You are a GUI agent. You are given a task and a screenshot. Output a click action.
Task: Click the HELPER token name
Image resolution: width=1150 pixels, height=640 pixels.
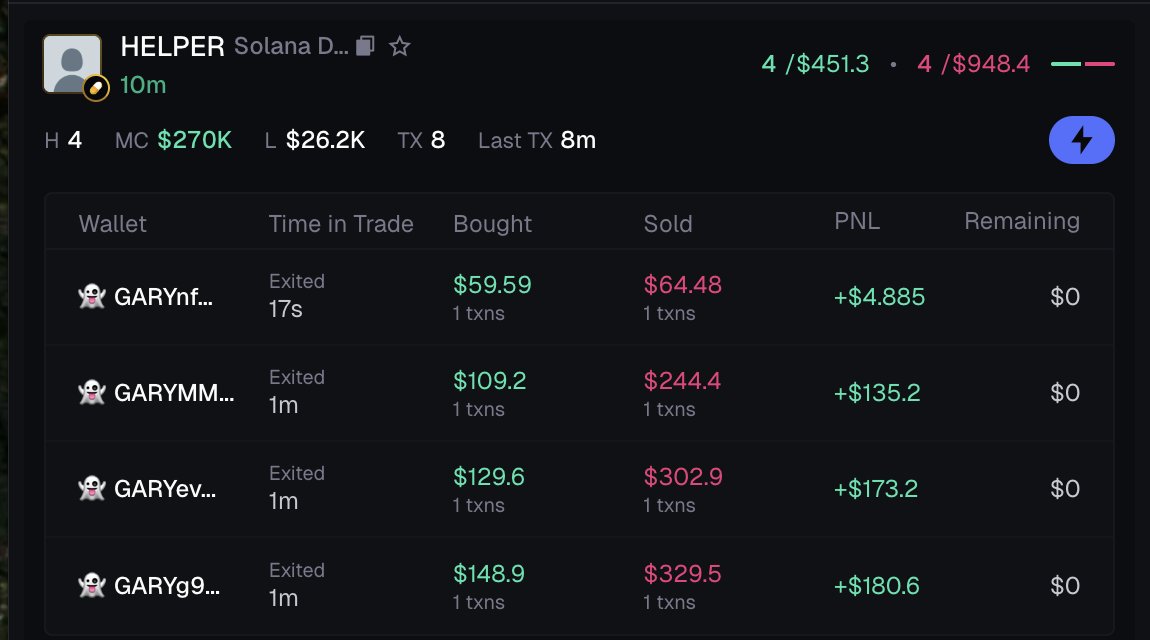(x=172, y=47)
